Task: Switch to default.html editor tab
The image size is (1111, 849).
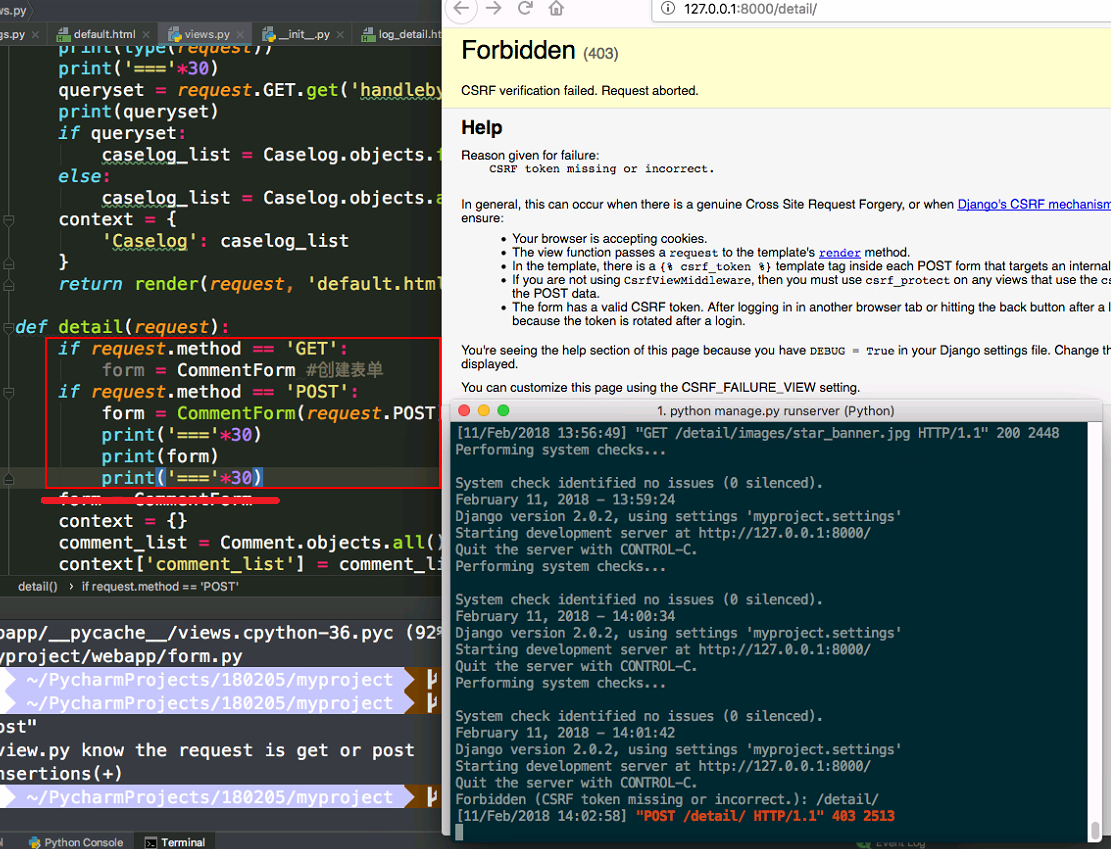Action: pos(103,34)
